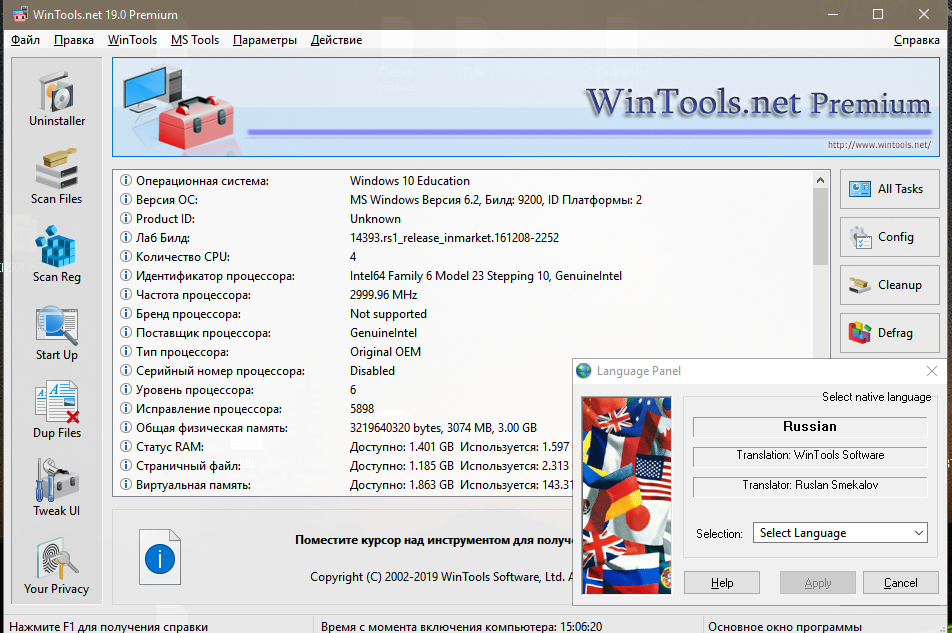The height and width of the screenshot is (633, 952).
Task: Click info icon beside Виртуальная память
Action: point(126,484)
